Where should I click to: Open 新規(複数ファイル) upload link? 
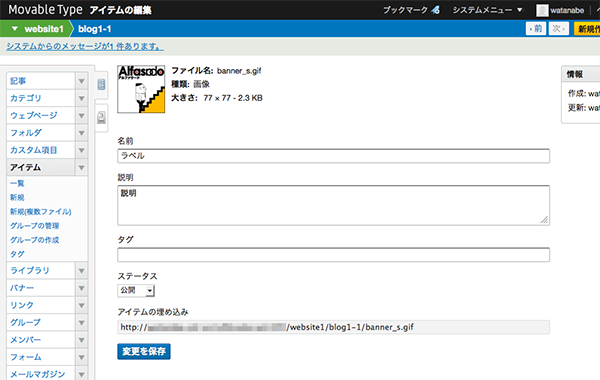[x=41, y=212]
